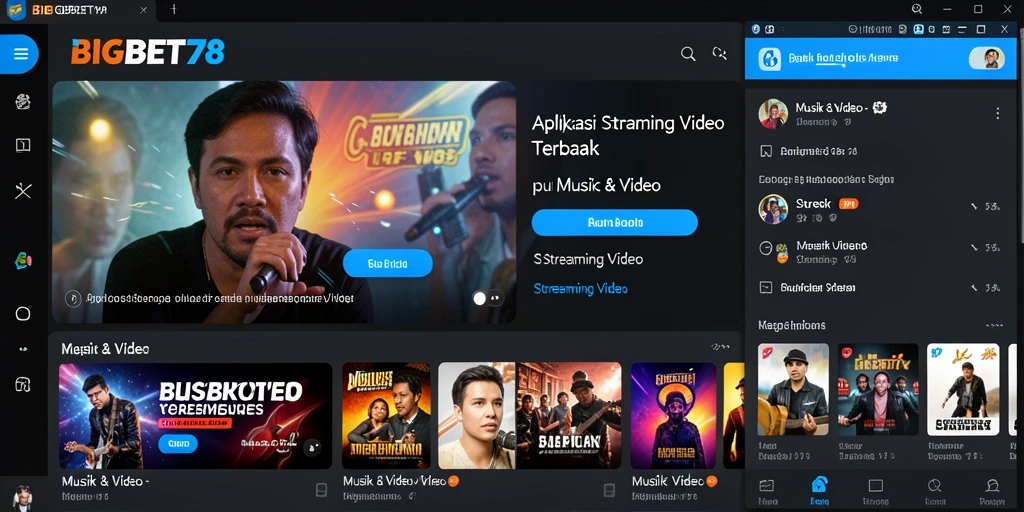The width and height of the screenshot is (1024, 512).
Task: Open the band with guitars thumbnail
Action: click(x=569, y=416)
